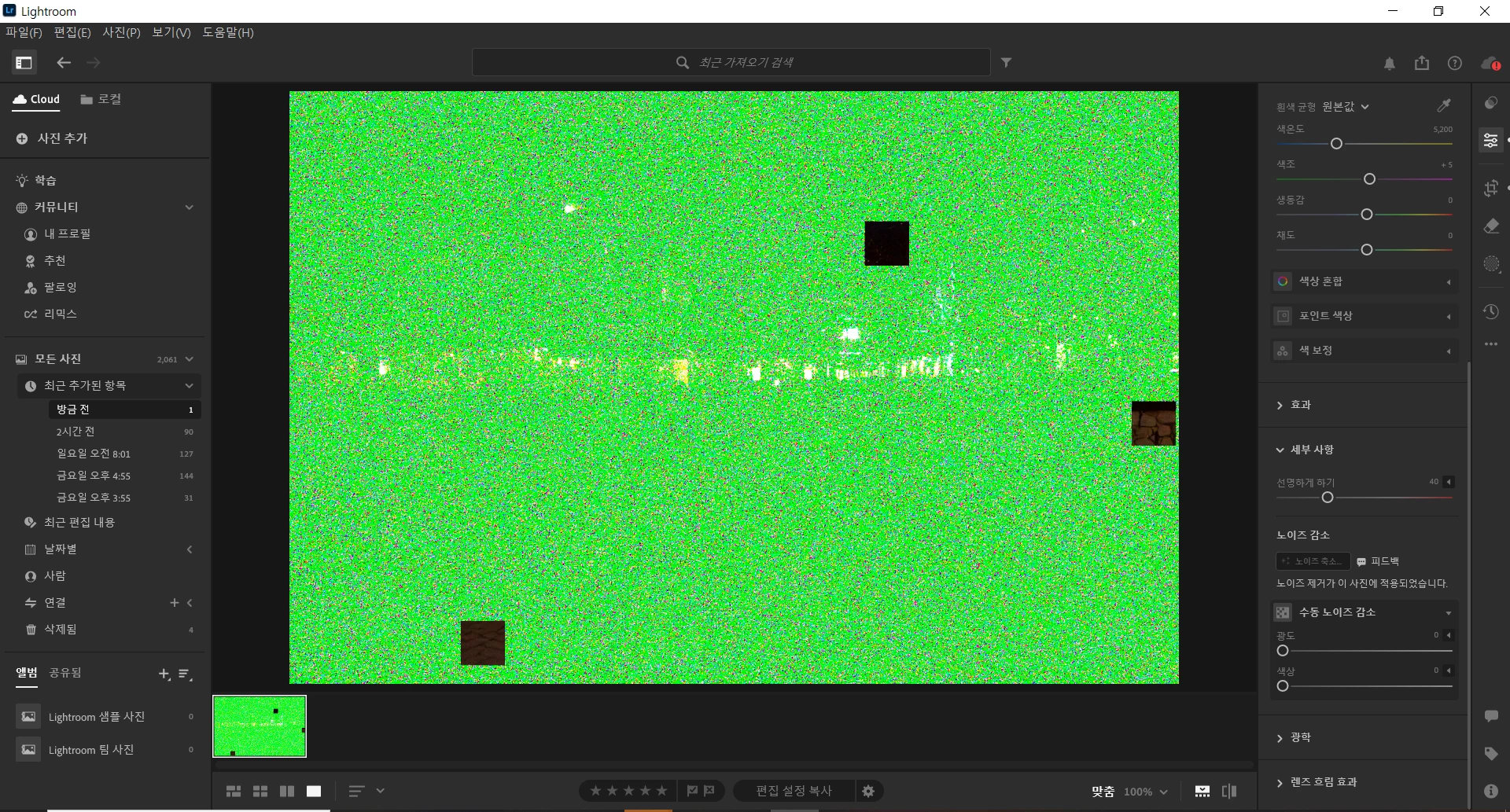Open the 원본값 white balance dropdown
Image resolution: width=1510 pixels, height=812 pixels.
pyautogui.click(x=1346, y=107)
